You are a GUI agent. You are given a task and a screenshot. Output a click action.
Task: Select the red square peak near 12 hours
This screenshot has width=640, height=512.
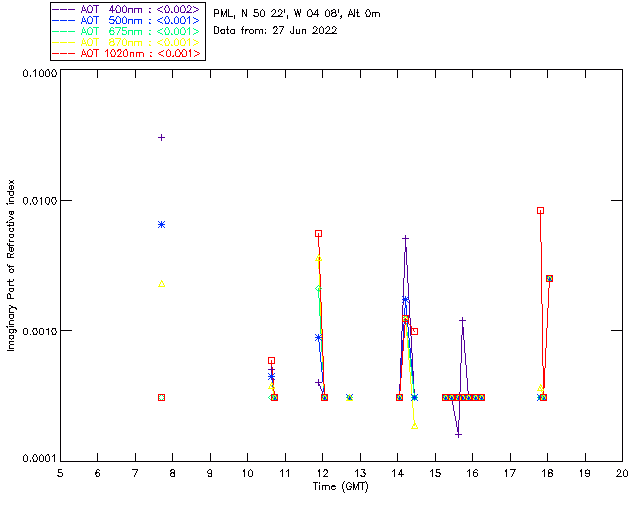pyautogui.click(x=318, y=234)
